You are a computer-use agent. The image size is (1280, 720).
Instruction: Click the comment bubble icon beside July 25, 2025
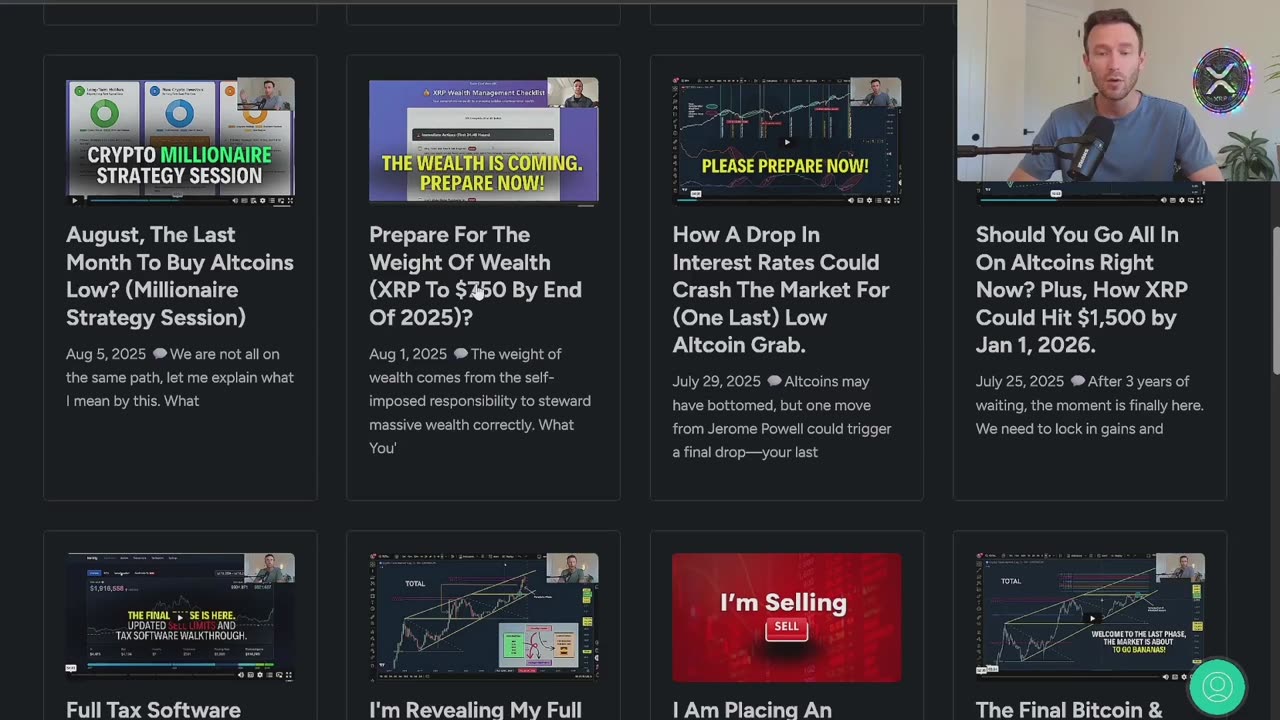pyautogui.click(x=1077, y=381)
